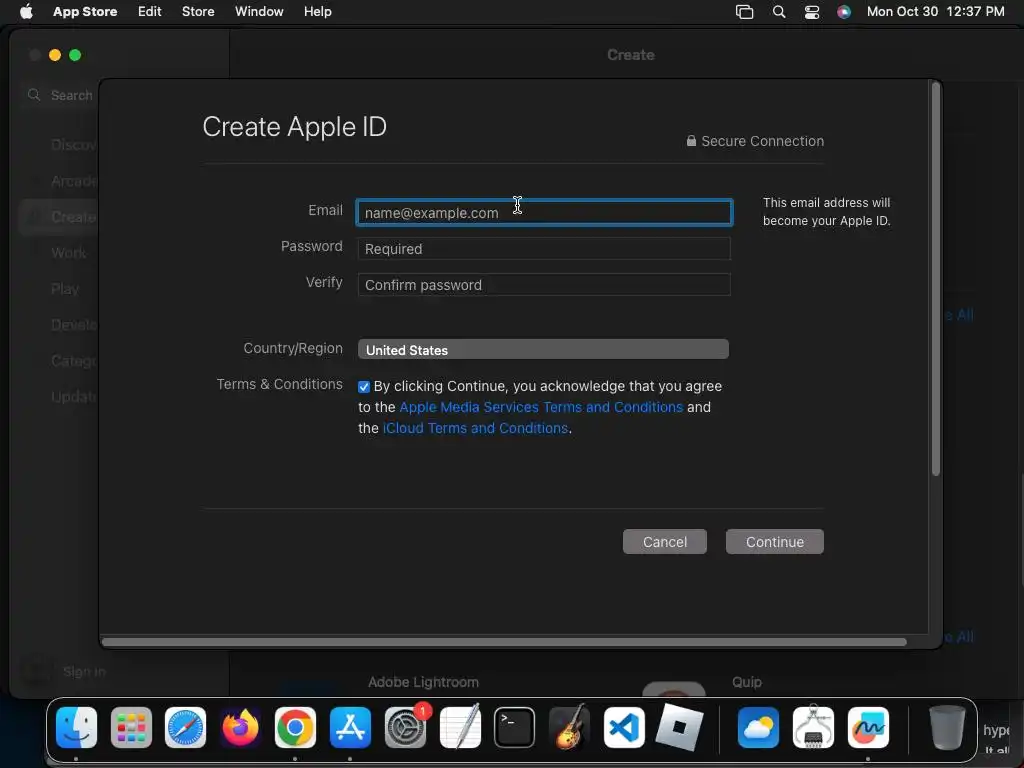Open Google Chrome from the Dock

[295, 727]
